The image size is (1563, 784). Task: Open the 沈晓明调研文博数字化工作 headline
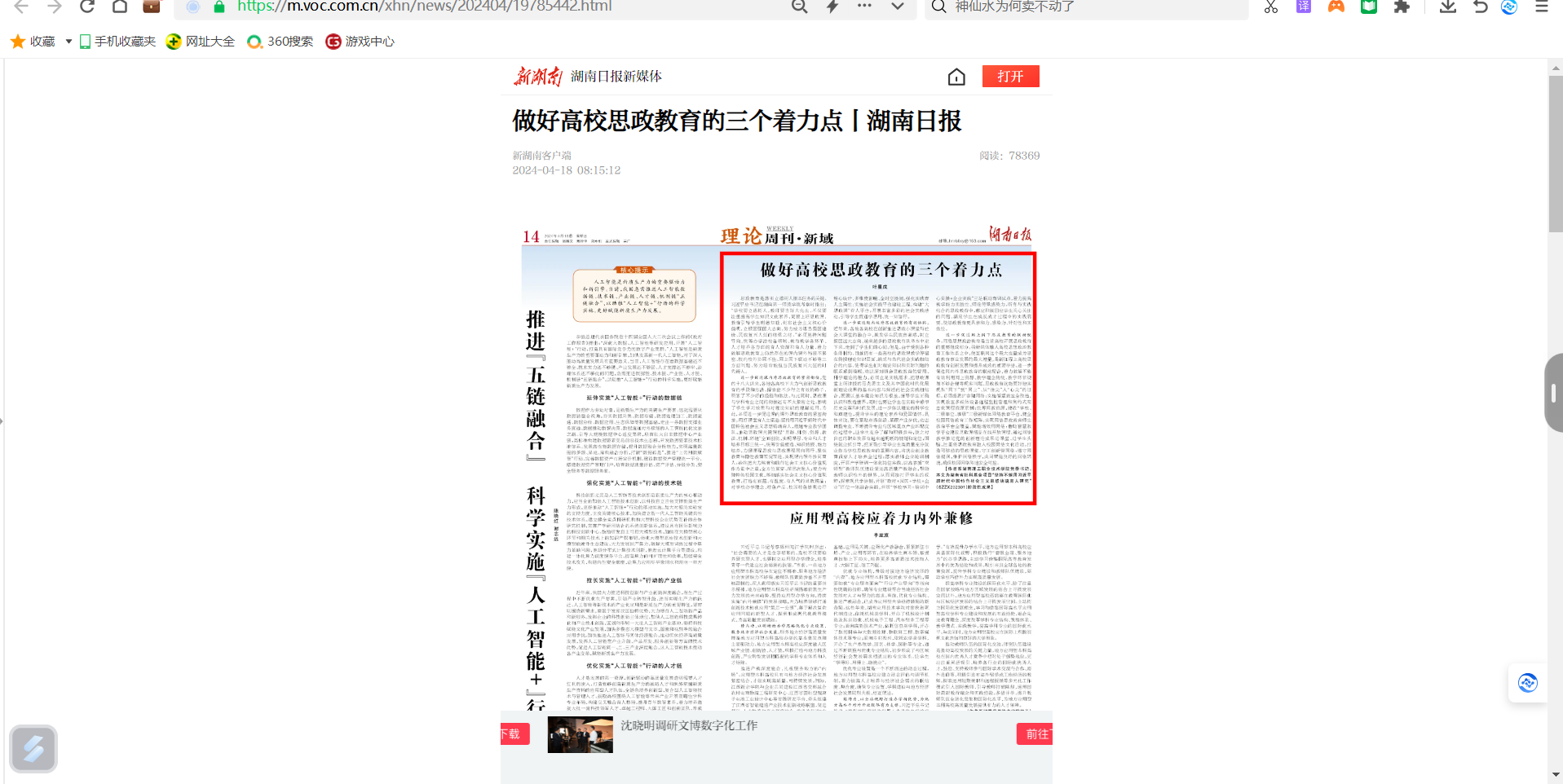(689, 725)
